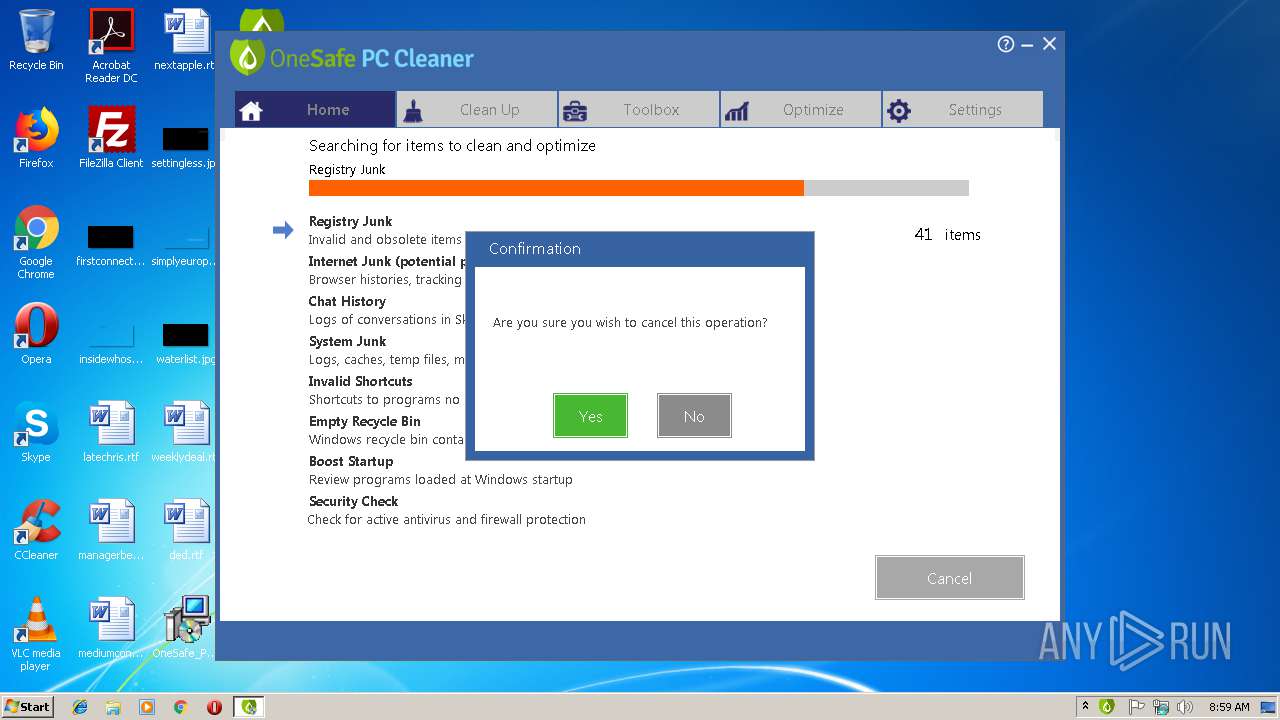Go to the Optimize tab

[x=801, y=110]
